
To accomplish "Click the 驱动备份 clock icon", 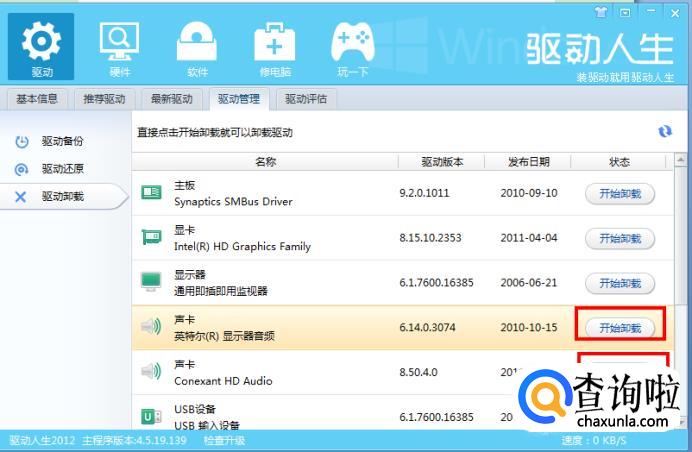I will click(22, 142).
